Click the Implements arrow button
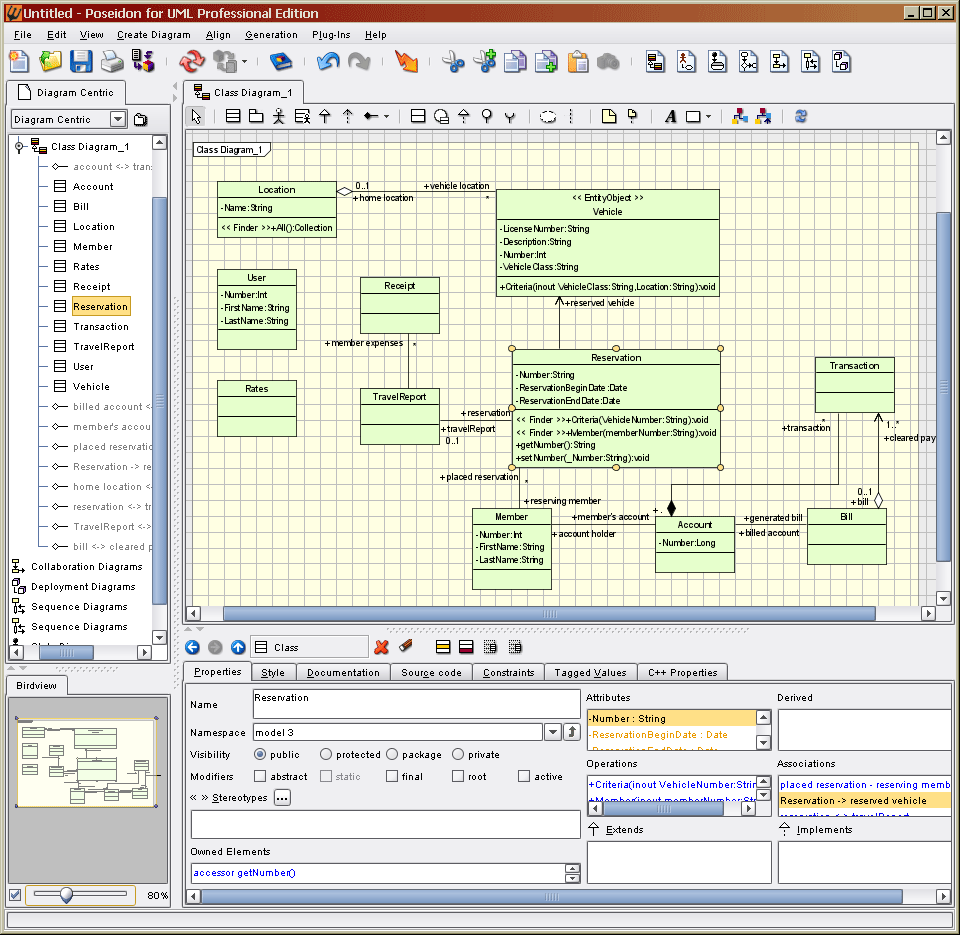This screenshot has height=935, width=960. pyautogui.click(x=784, y=830)
